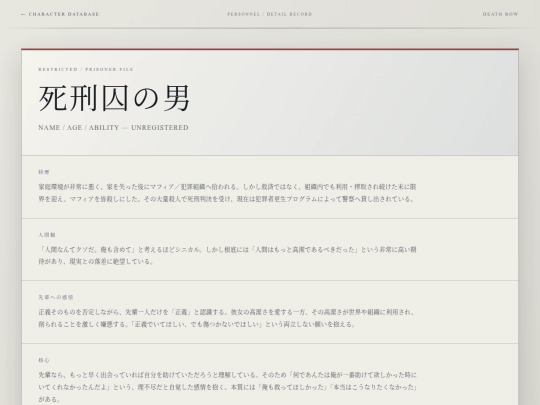Click the Personnel / Detail Record header text
The image size is (540, 405).
[x=270, y=14]
